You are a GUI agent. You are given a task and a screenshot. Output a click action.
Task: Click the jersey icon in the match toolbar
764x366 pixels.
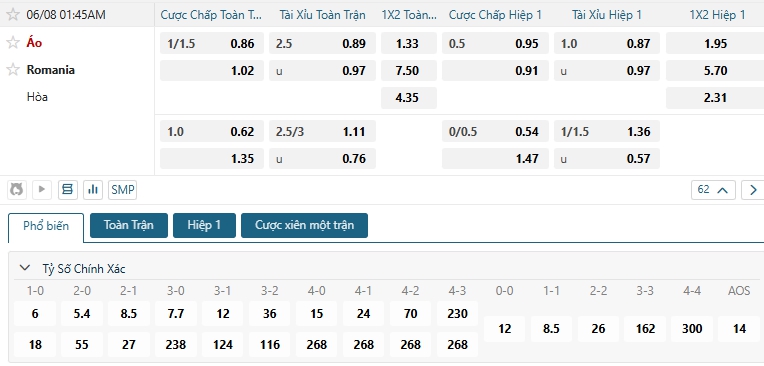coord(17,190)
